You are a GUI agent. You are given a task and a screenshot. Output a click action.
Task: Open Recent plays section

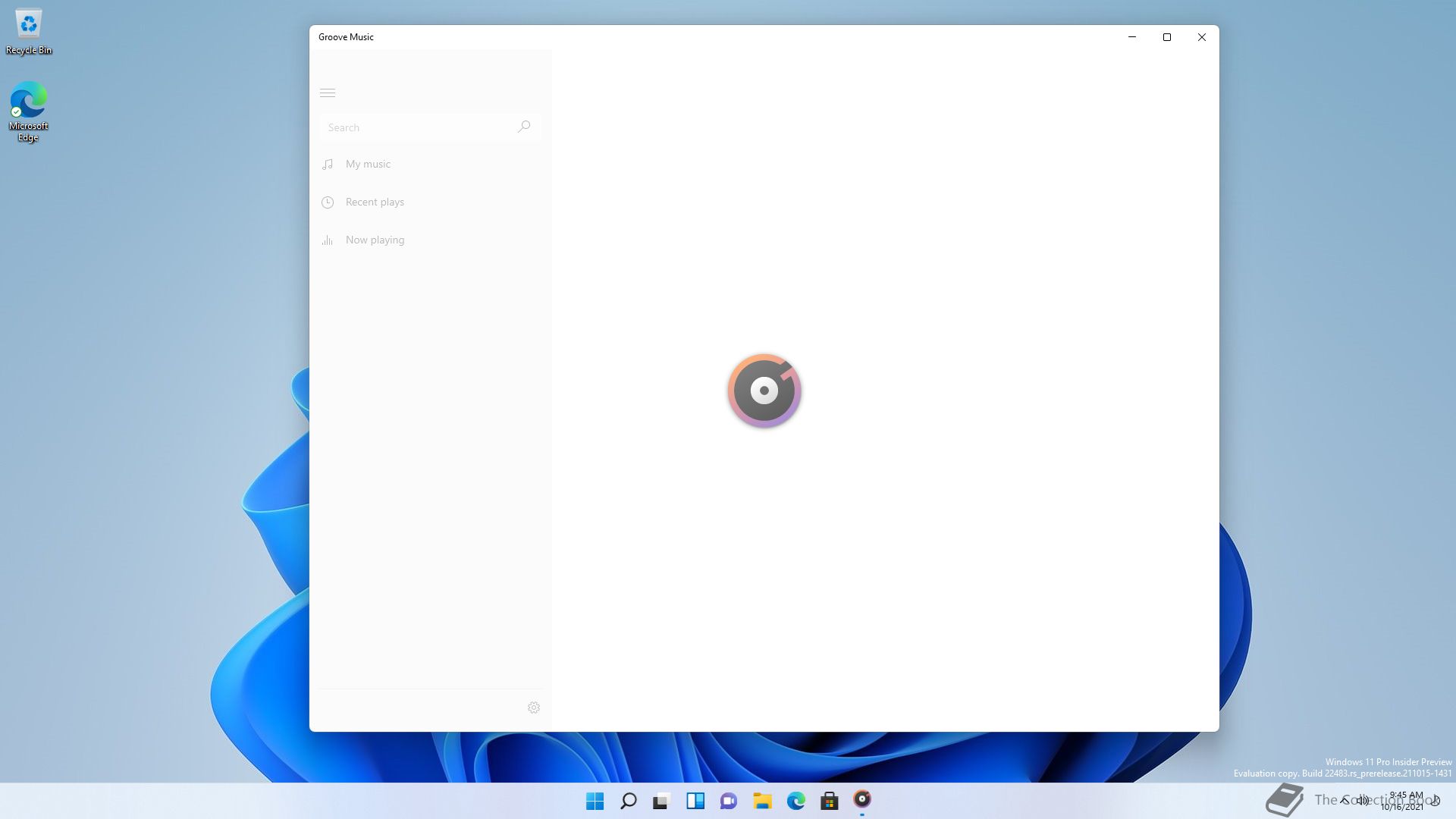pyautogui.click(x=430, y=202)
